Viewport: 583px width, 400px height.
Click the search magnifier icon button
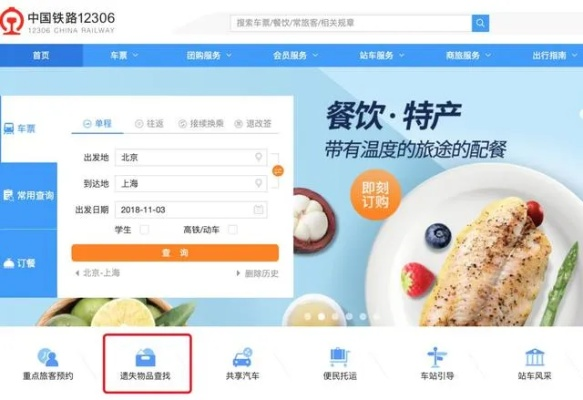tap(480, 23)
